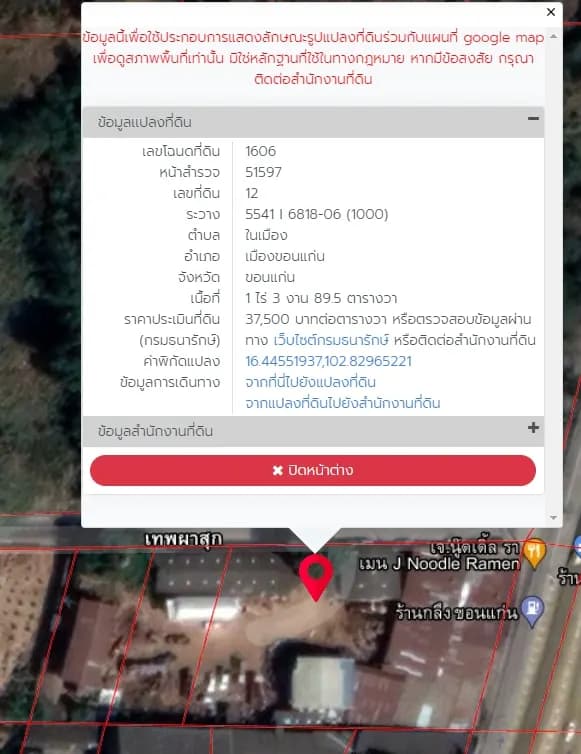The image size is (581, 754).
Task: Expand the ข้อมูลสำนักงานที่ดิน section plus icon
Action: [x=533, y=427]
